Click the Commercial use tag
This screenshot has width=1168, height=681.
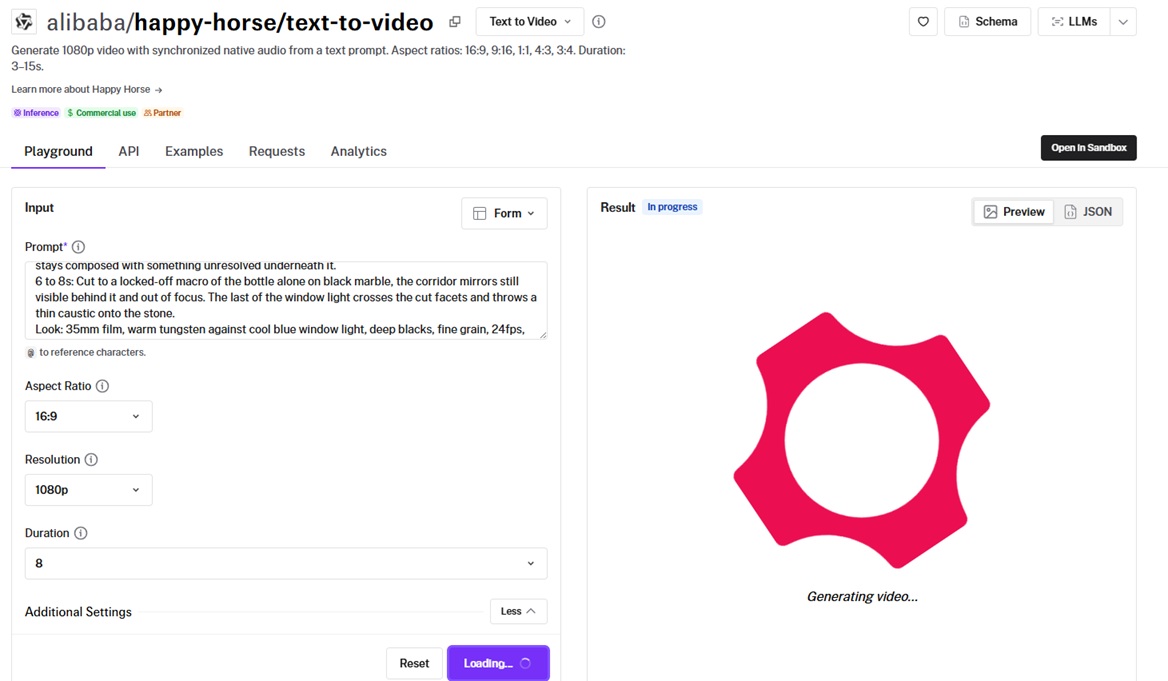(101, 113)
